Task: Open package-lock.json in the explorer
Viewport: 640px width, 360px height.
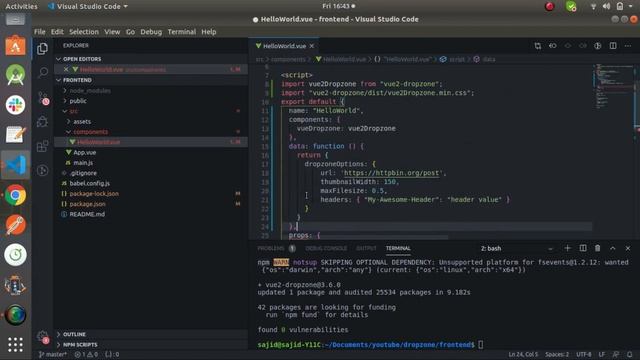Action: pyautogui.click(x=151, y=193)
